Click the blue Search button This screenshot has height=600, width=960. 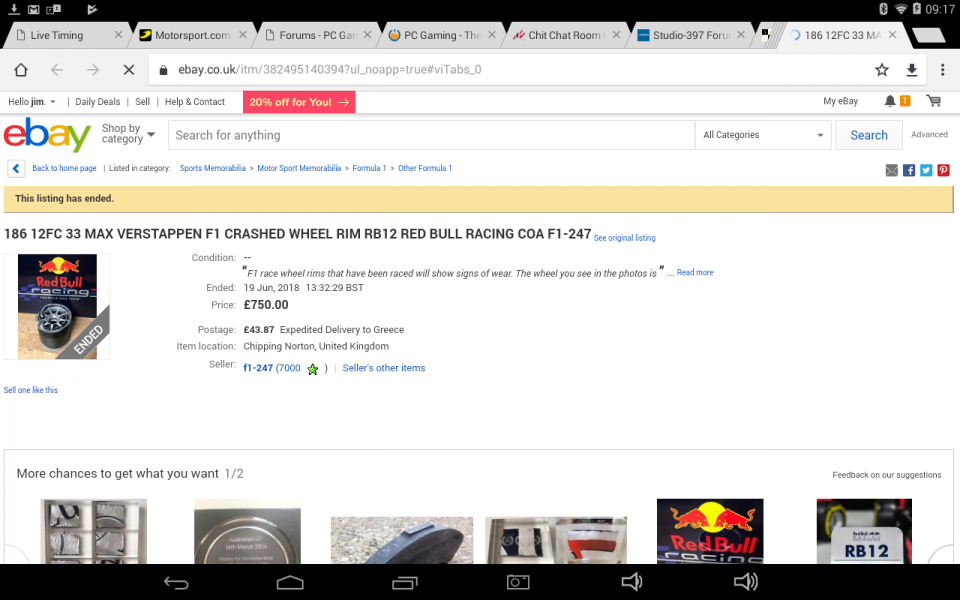pyautogui.click(x=869, y=135)
